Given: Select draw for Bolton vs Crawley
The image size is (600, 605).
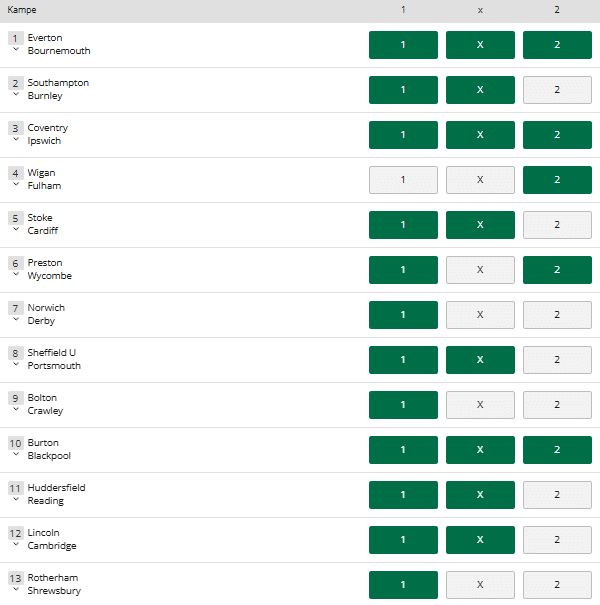Looking at the screenshot, I should pos(480,405).
